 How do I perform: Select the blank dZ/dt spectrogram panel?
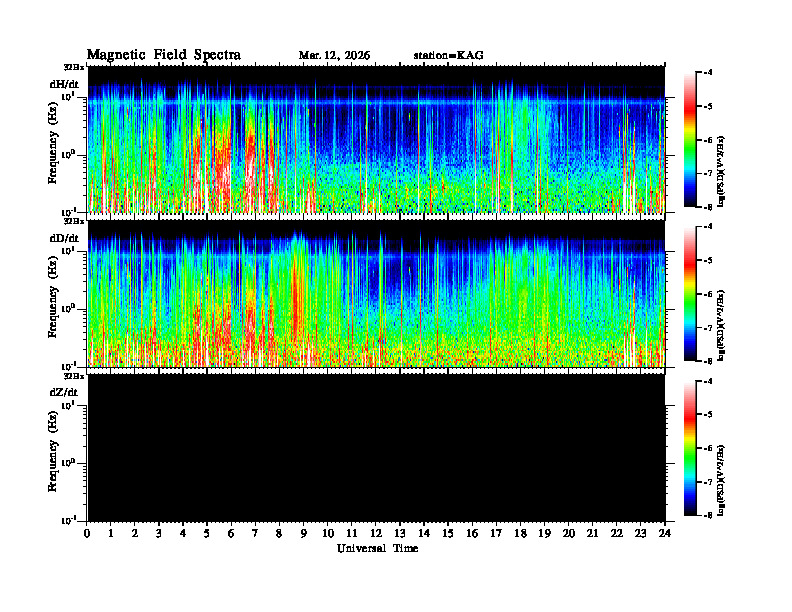point(376,448)
